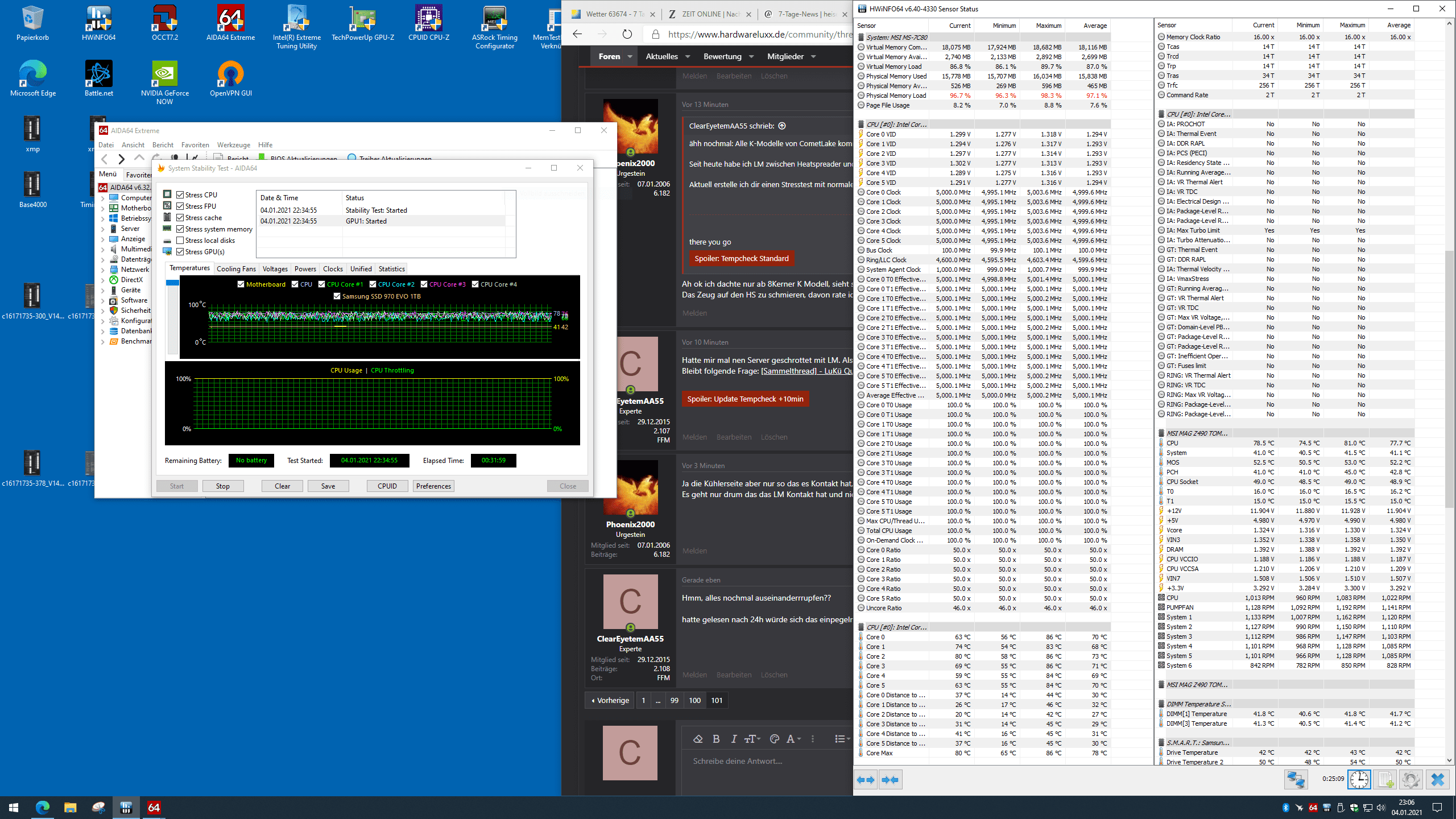Click text color palette icon in editor
This screenshot has width=1456, height=819.
coord(774,739)
